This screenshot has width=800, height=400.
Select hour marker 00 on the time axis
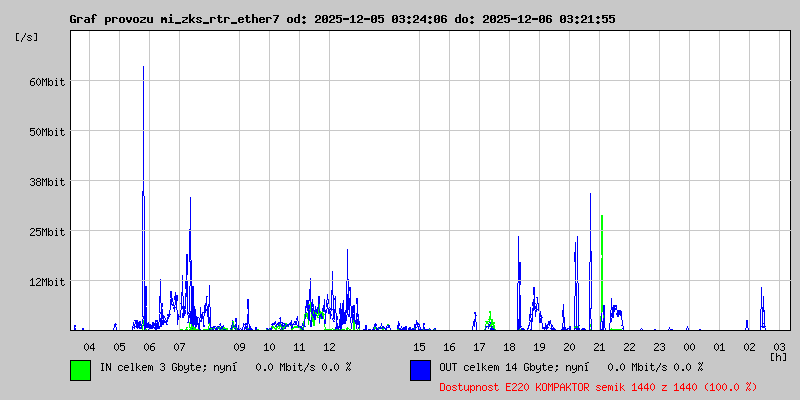[x=689, y=346]
